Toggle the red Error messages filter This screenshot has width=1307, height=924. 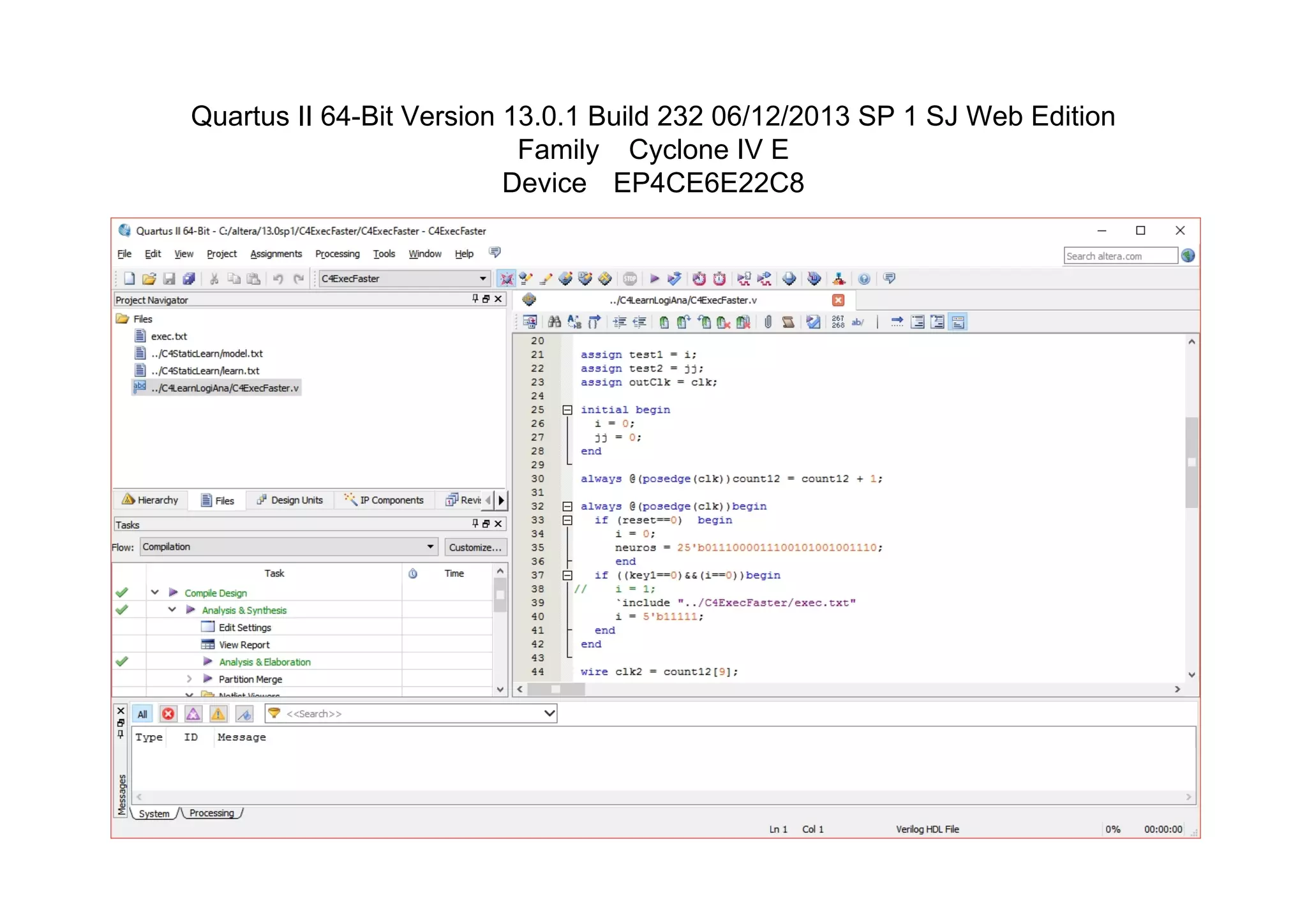coord(168,714)
